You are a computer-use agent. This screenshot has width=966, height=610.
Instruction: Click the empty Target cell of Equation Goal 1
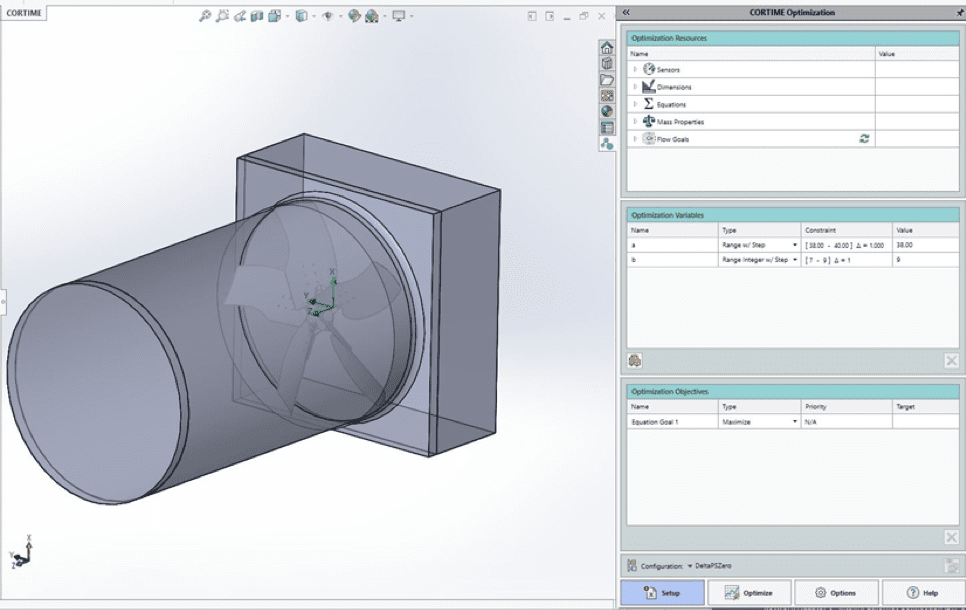coord(925,422)
